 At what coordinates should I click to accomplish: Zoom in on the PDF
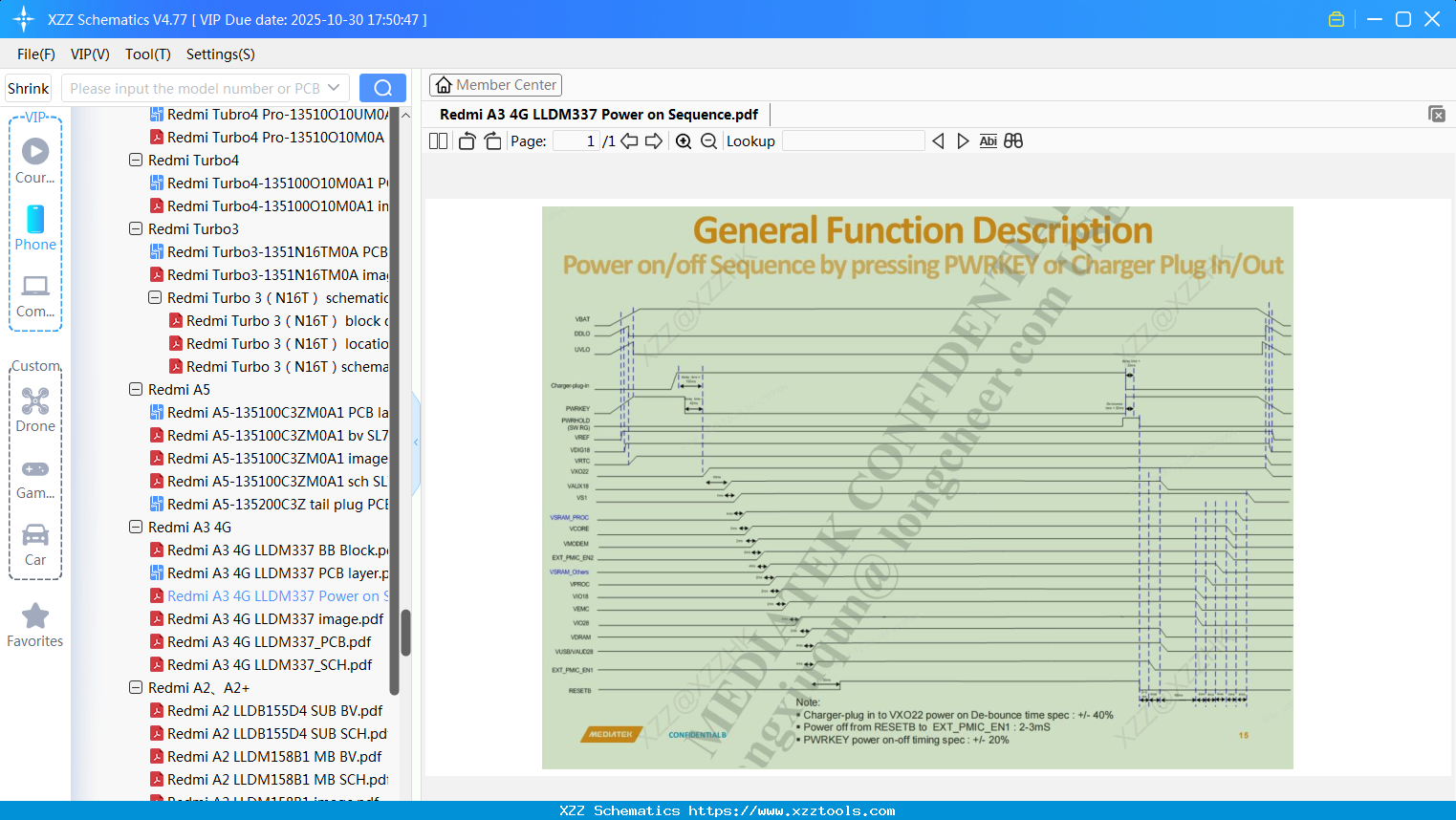684,140
